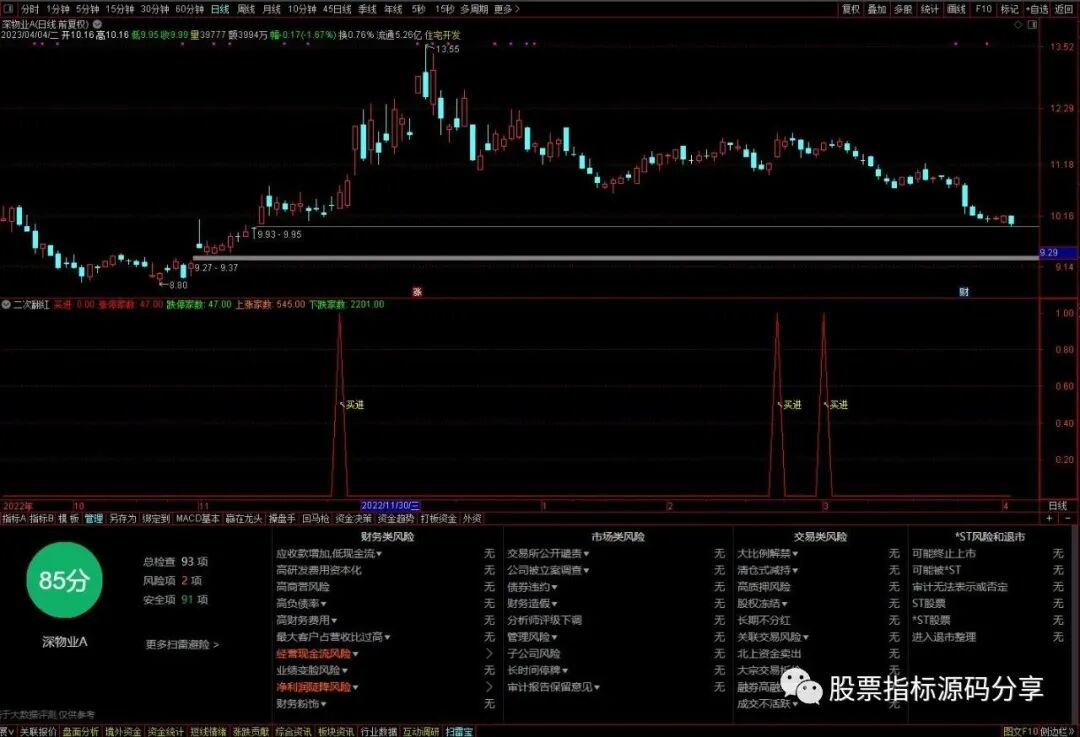Select the 指标B indicator tab
Screen dimensions: 1080x737
coord(41,518)
